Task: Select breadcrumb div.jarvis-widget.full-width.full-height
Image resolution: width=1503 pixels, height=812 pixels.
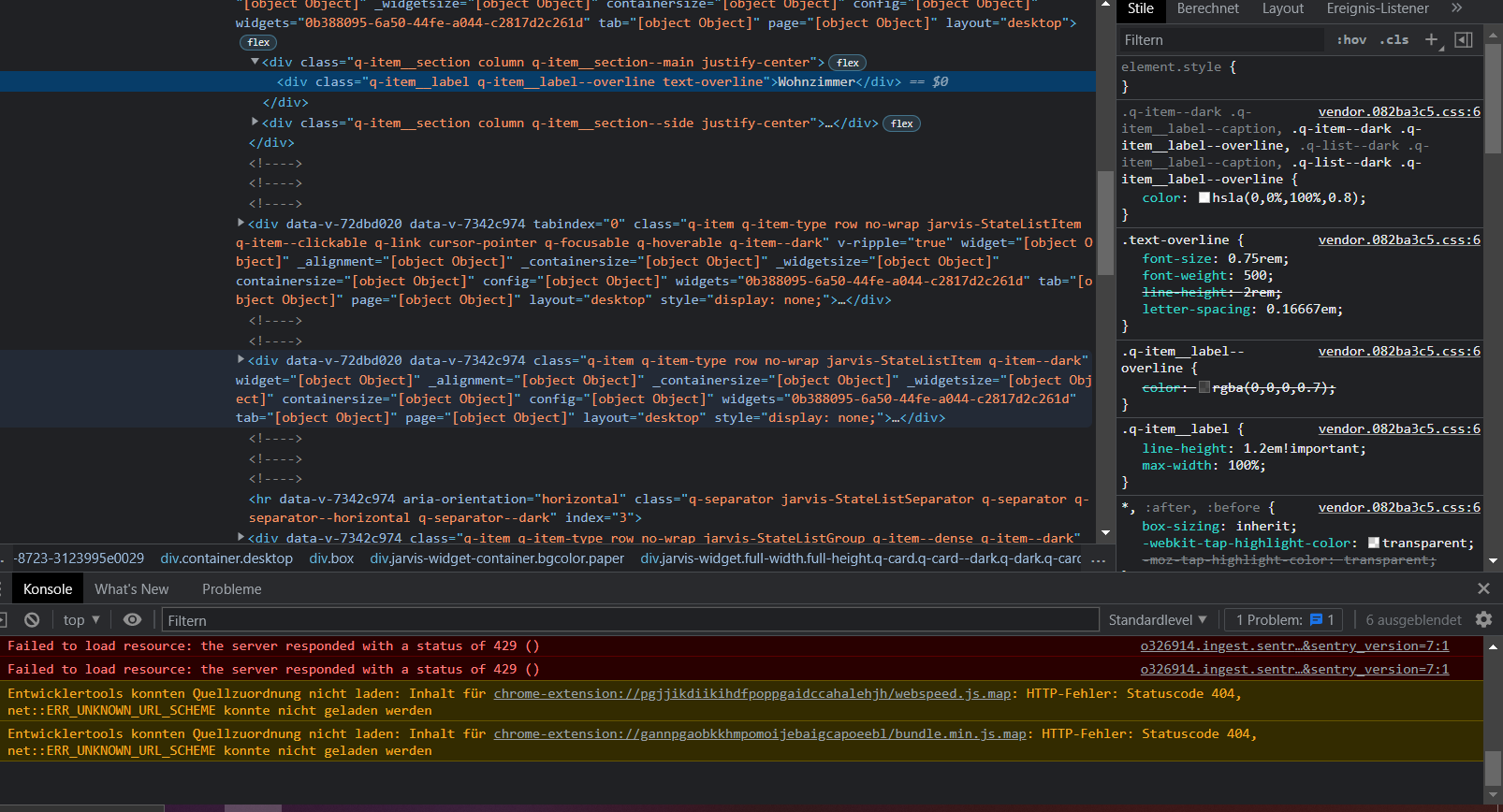Action: coord(861,558)
